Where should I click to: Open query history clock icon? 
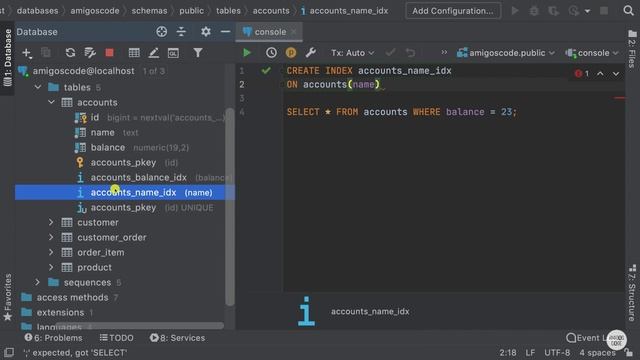(271, 53)
